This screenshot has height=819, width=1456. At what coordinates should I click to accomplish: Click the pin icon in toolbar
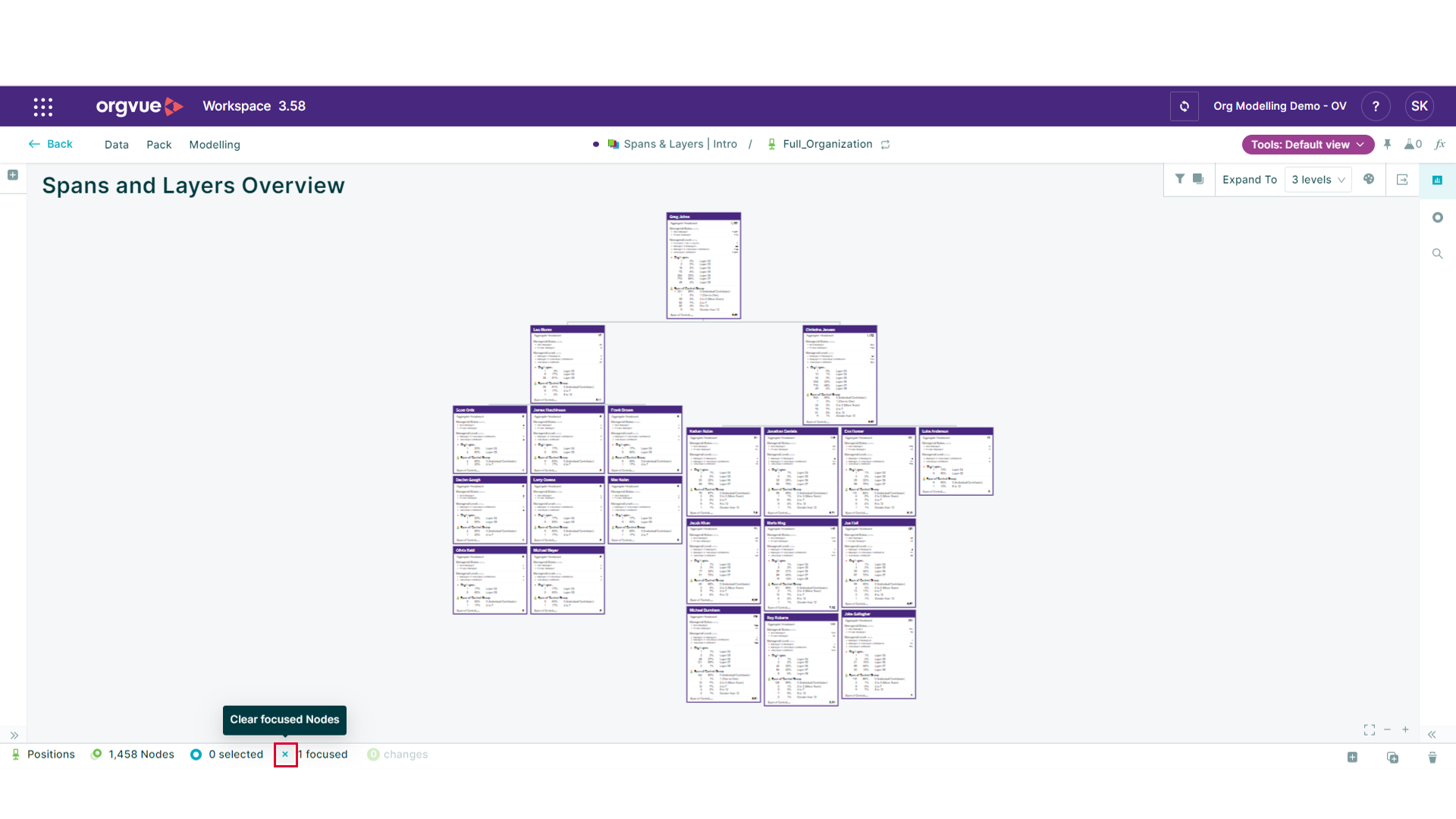(1387, 144)
